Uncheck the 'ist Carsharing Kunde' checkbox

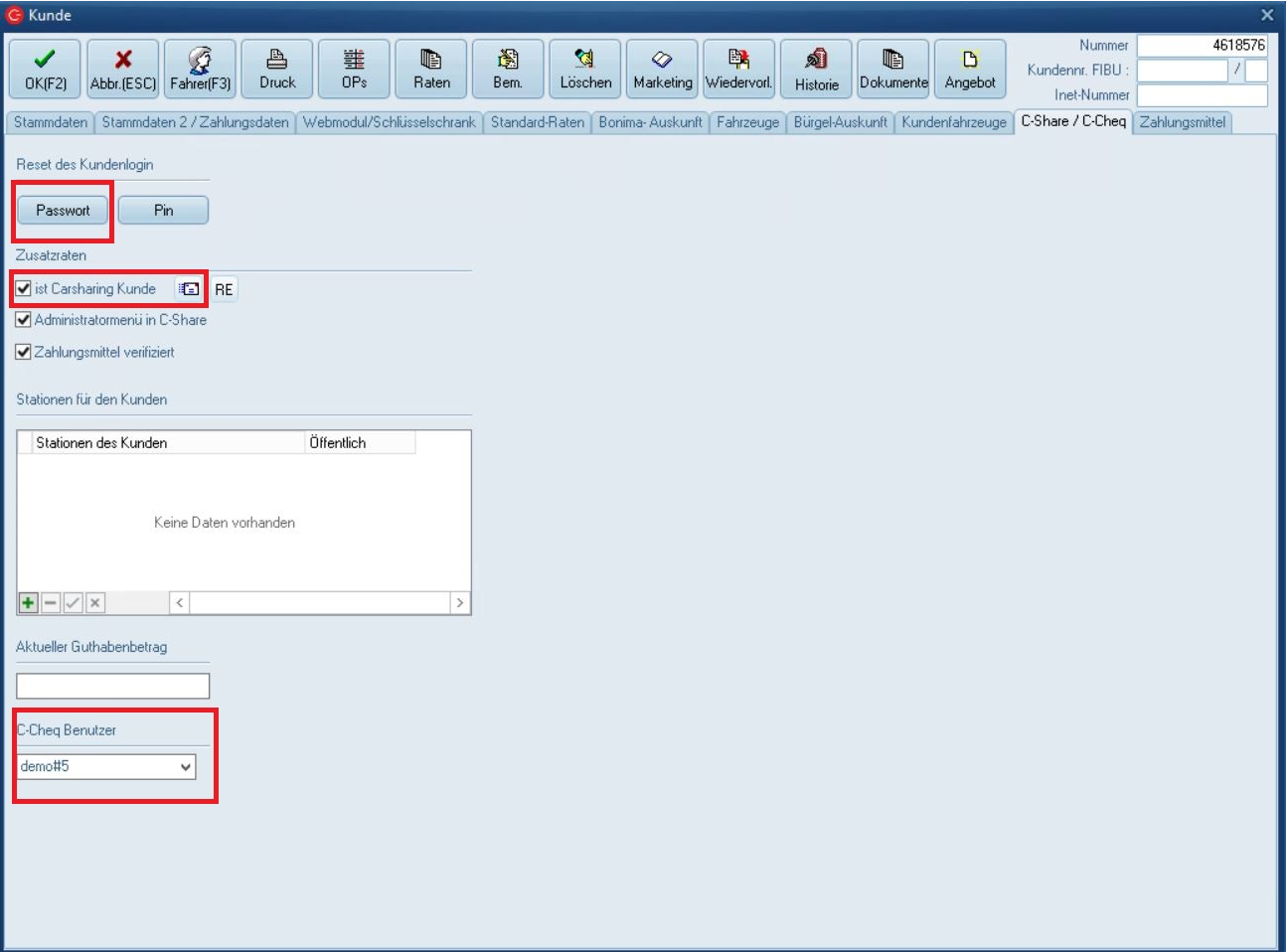[x=24, y=289]
